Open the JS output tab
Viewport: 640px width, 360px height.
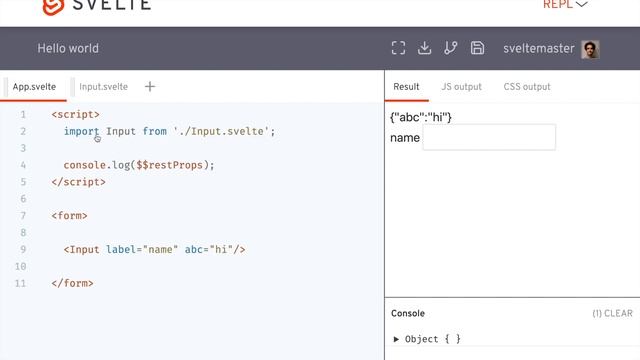click(x=461, y=87)
